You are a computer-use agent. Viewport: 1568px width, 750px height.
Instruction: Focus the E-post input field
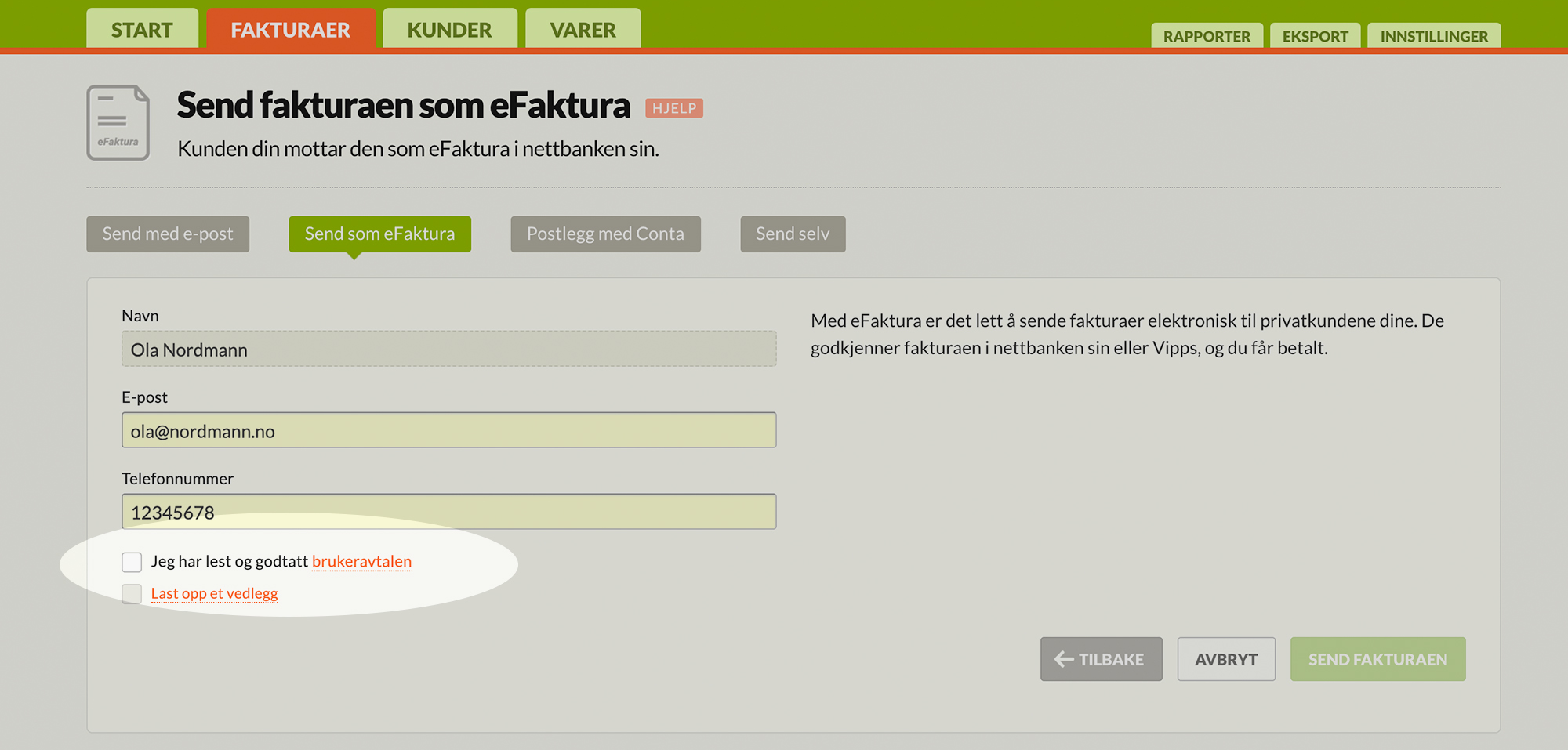(449, 430)
